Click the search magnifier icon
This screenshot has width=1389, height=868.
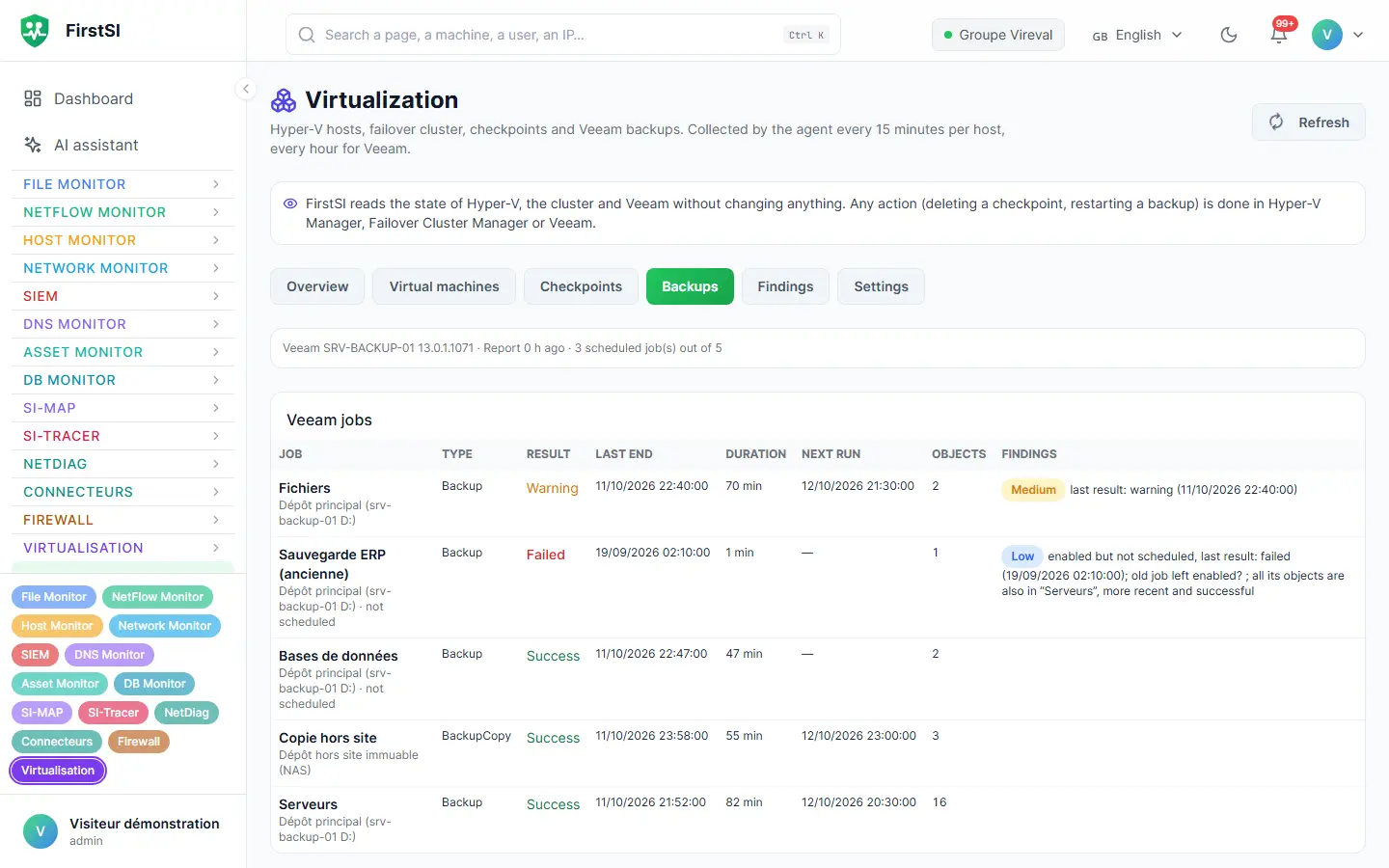[307, 35]
